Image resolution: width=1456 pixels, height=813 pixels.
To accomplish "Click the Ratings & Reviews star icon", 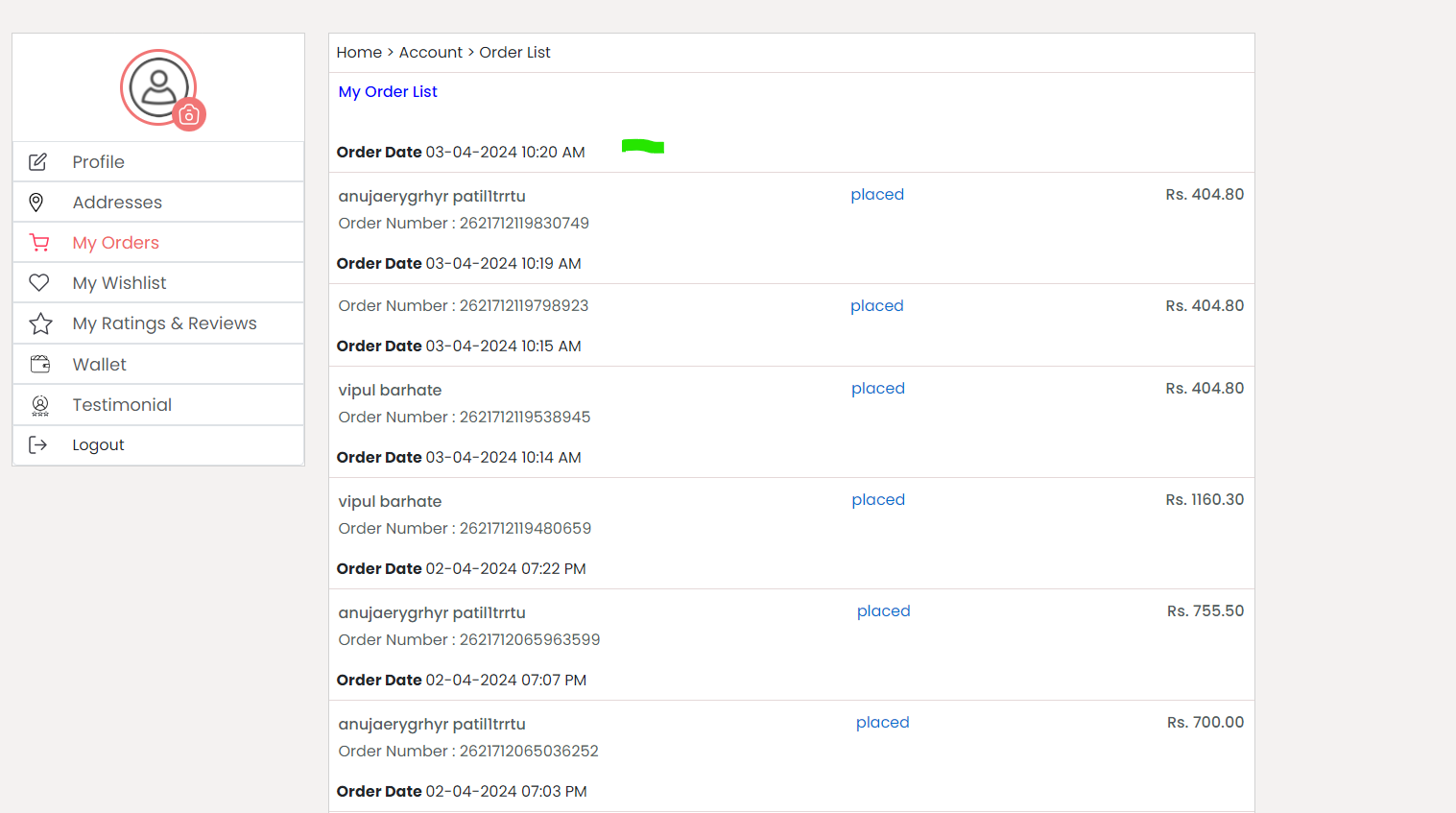I will [x=40, y=324].
